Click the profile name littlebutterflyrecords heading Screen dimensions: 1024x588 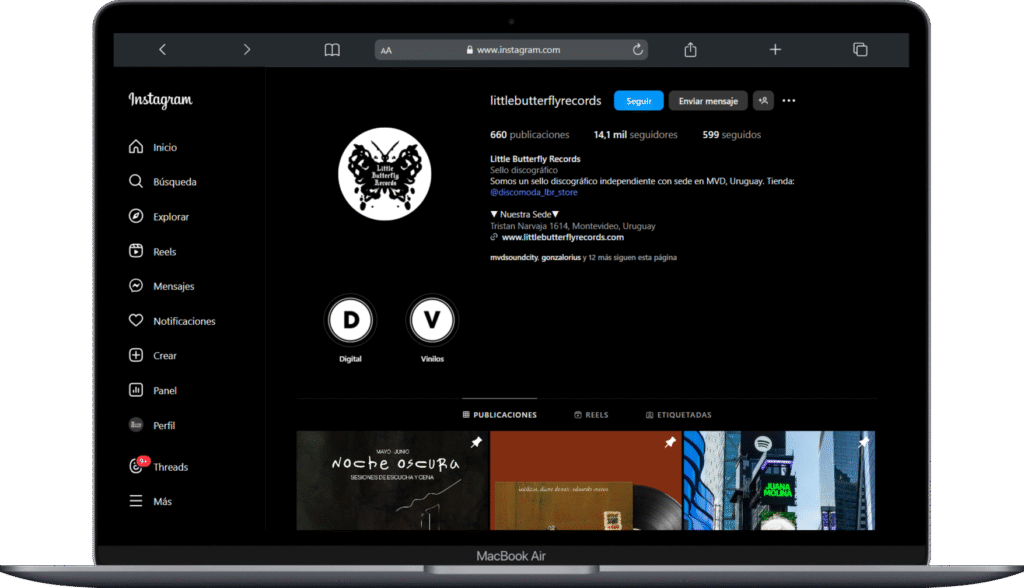click(x=545, y=101)
